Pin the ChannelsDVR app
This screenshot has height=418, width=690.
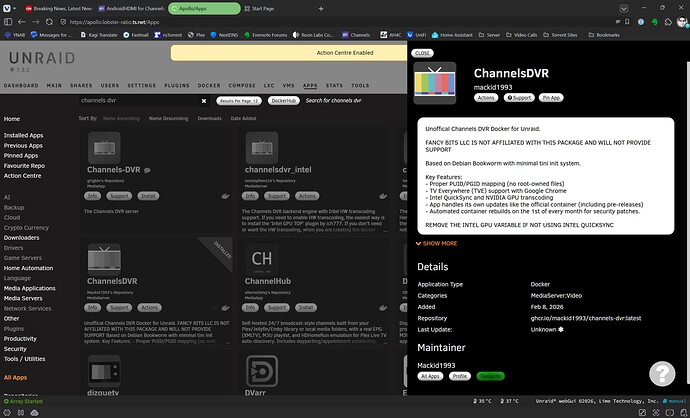[551, 98]
